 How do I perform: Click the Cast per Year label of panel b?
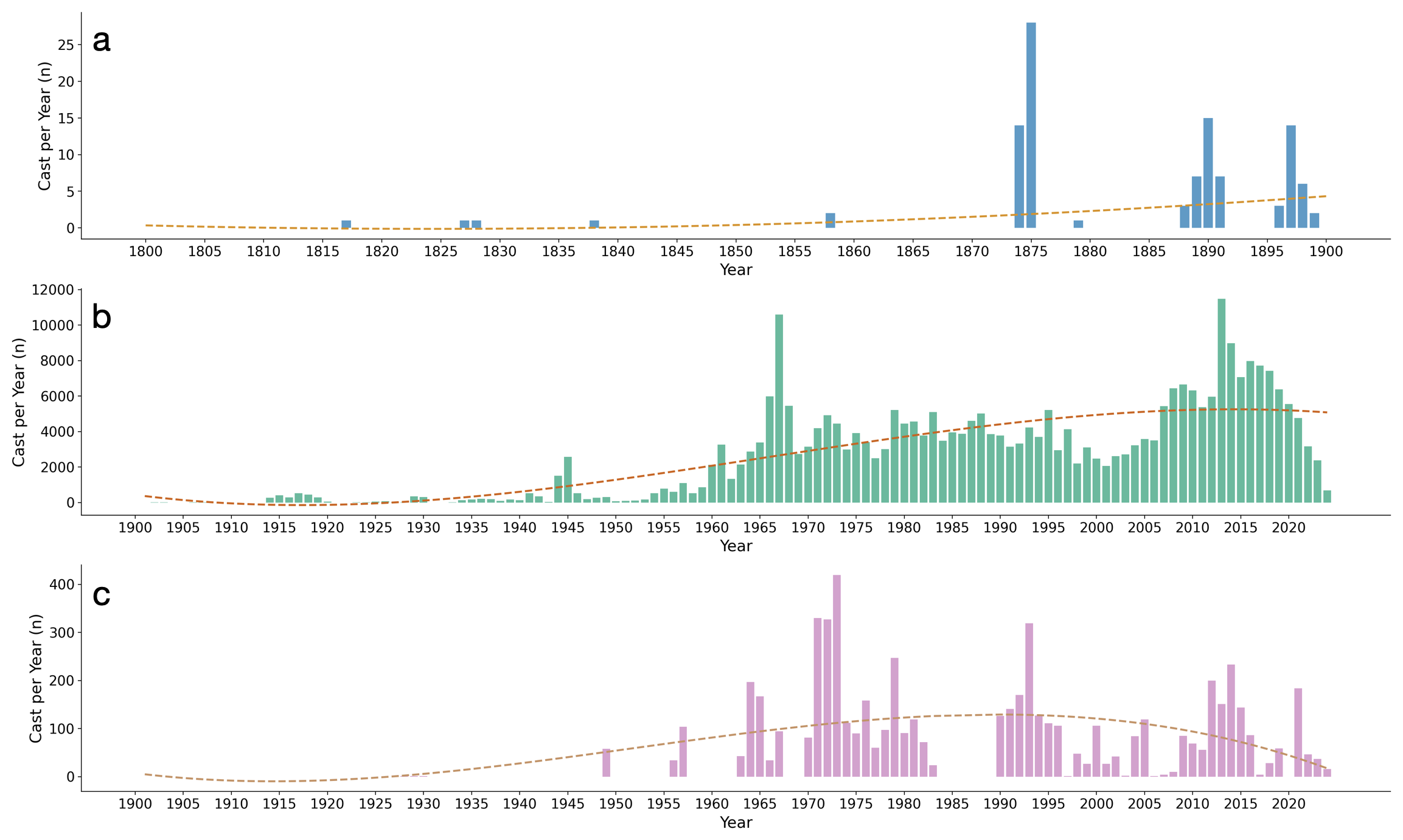point(19,403)
